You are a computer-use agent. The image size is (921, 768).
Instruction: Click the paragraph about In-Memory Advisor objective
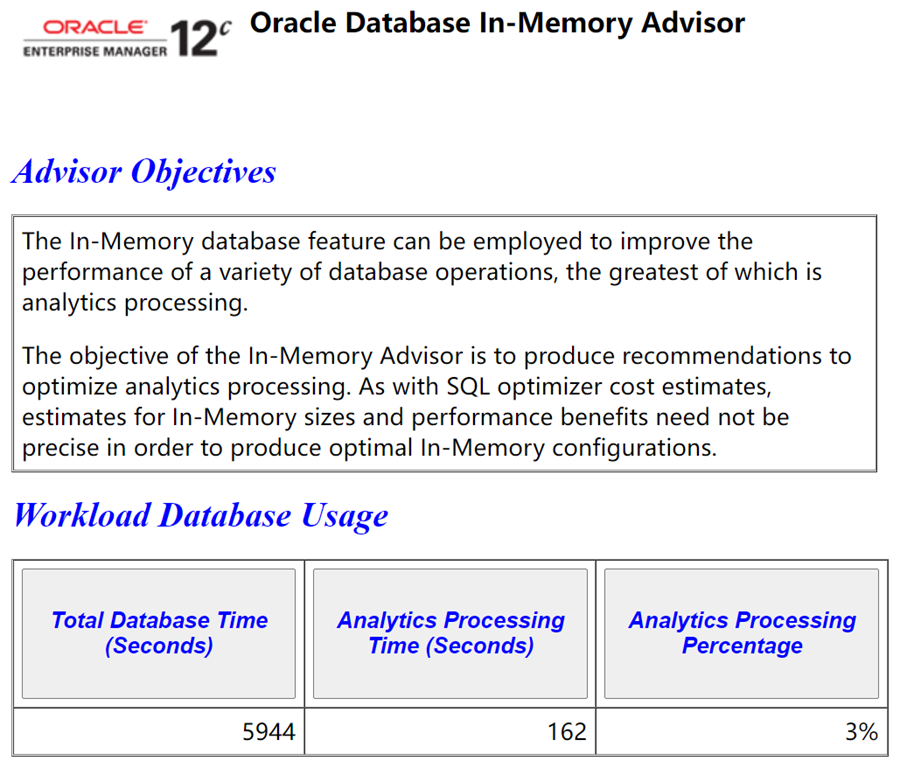[x=436, y=402]
